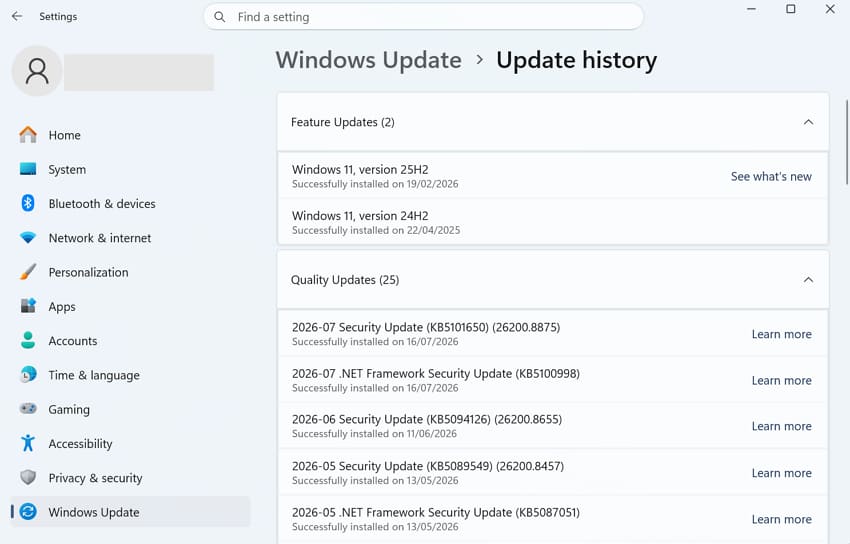
Task: Click the Personalization paintbrush icon
Action: tap(28, 271)
